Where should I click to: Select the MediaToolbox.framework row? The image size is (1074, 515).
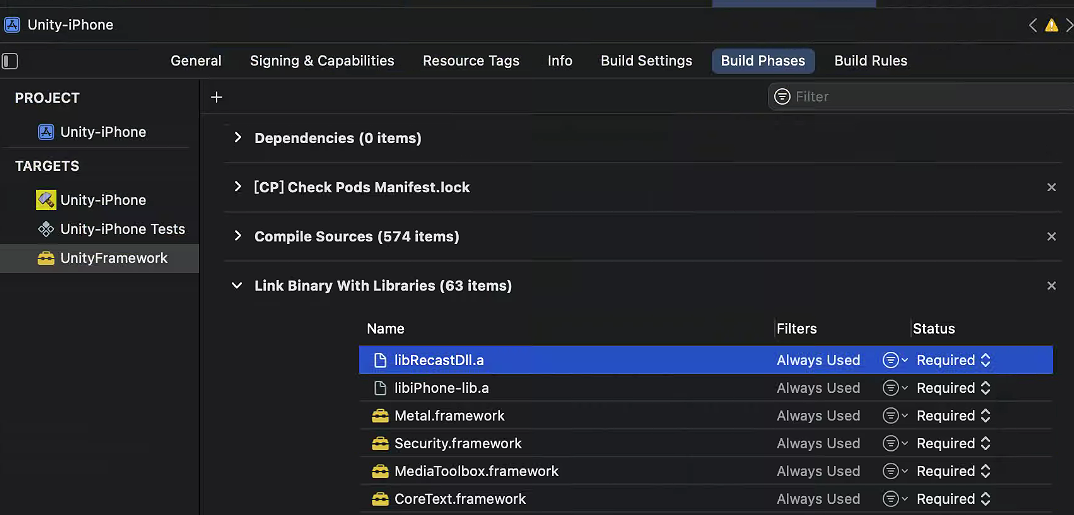pyautogui.click(x=705, y=471)
